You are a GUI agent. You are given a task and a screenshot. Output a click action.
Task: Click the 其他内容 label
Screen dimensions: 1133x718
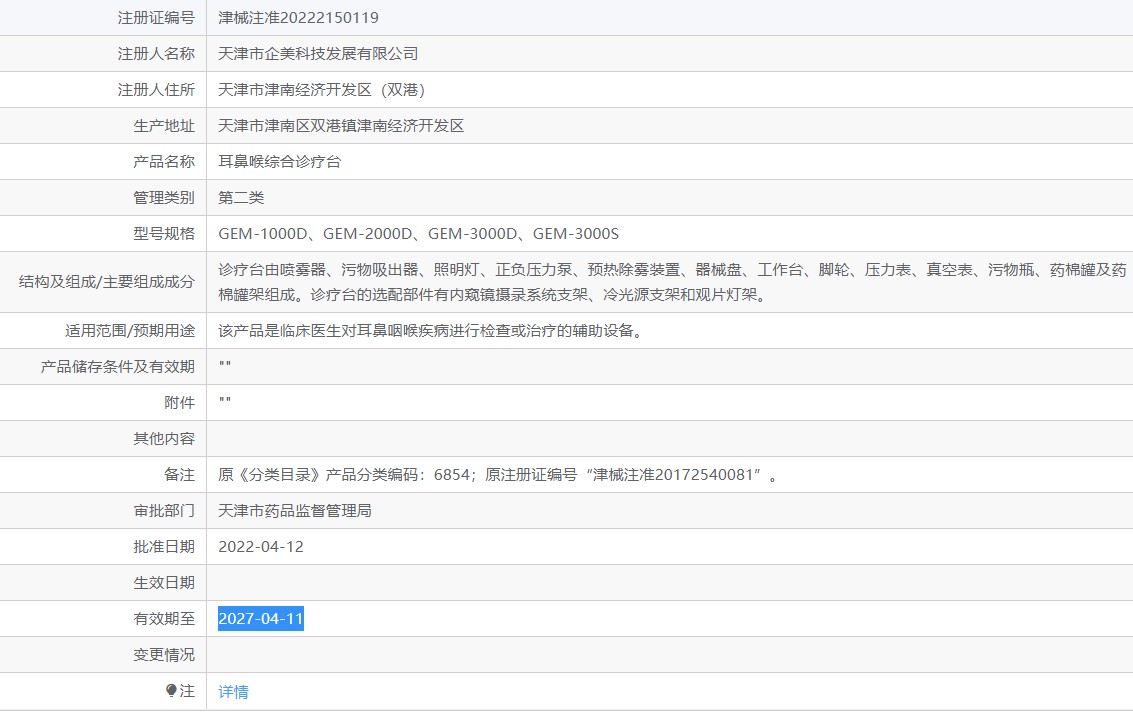[x=164, y=439]
